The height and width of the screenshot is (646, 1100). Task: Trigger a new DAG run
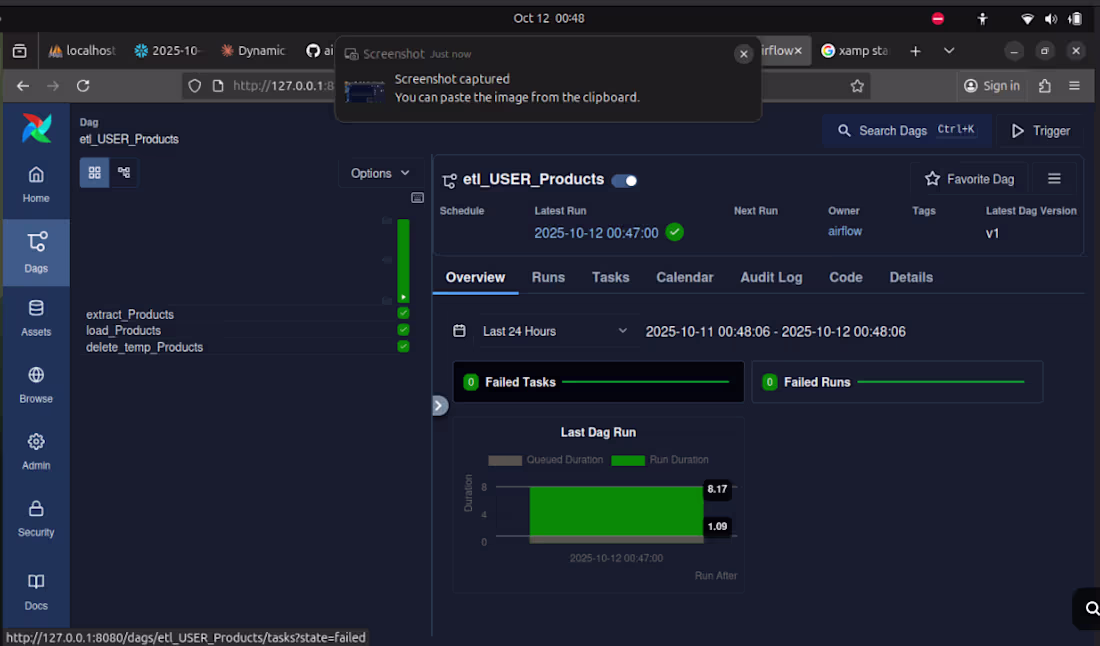(x=1040, y=130)
